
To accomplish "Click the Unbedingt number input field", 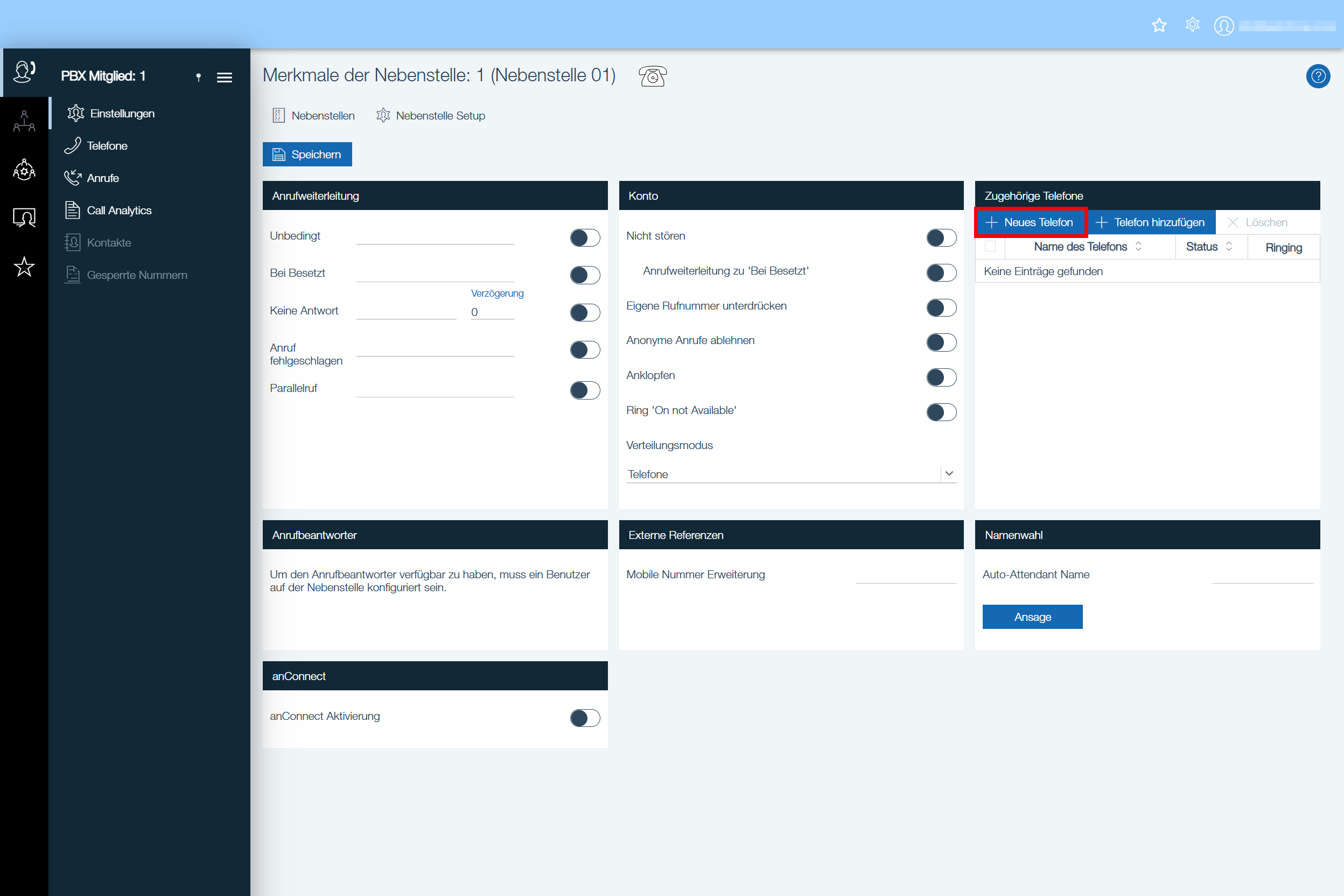I will [x=436, y=236].
